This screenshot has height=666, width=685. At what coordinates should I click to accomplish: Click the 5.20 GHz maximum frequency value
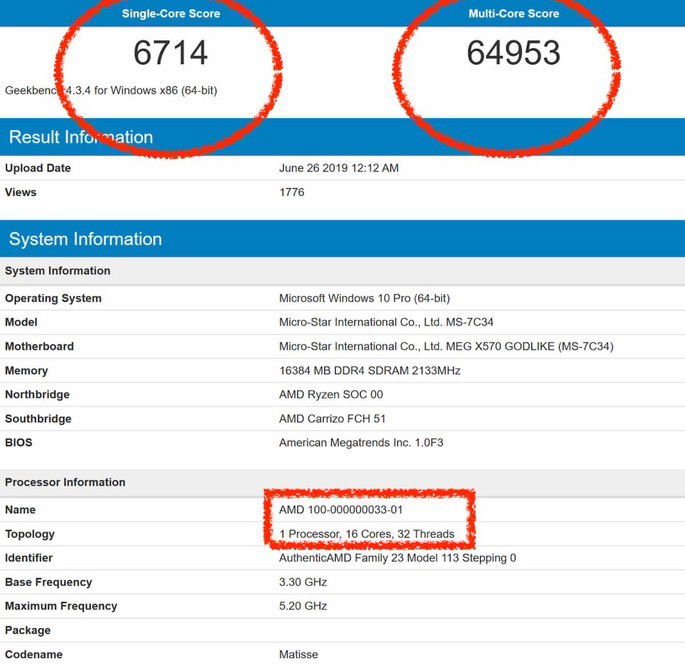(x=303, y=606)
